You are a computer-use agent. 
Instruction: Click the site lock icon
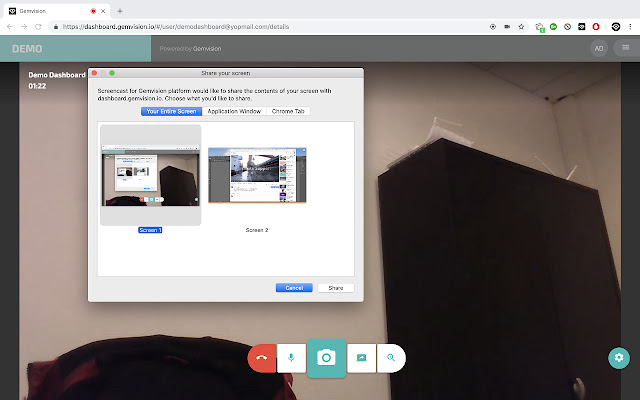[56, 27]
